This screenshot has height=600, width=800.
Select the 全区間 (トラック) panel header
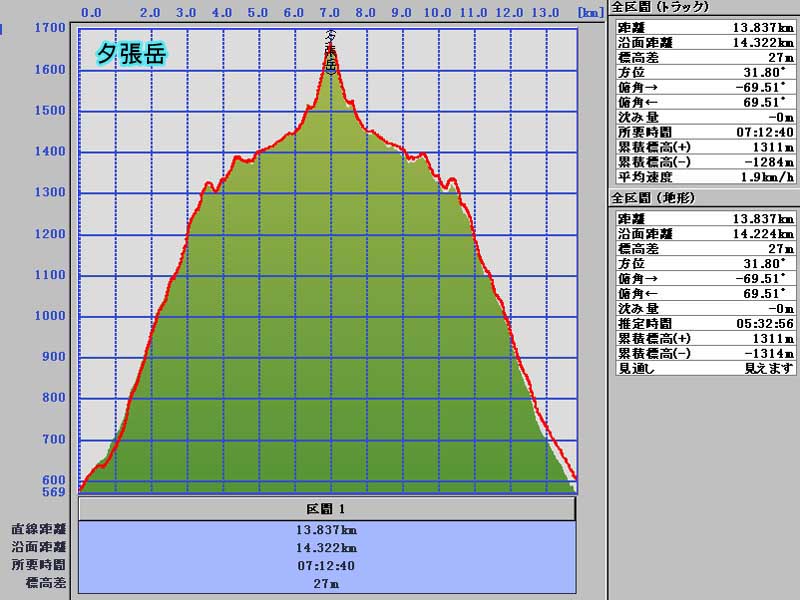point(660,6)
